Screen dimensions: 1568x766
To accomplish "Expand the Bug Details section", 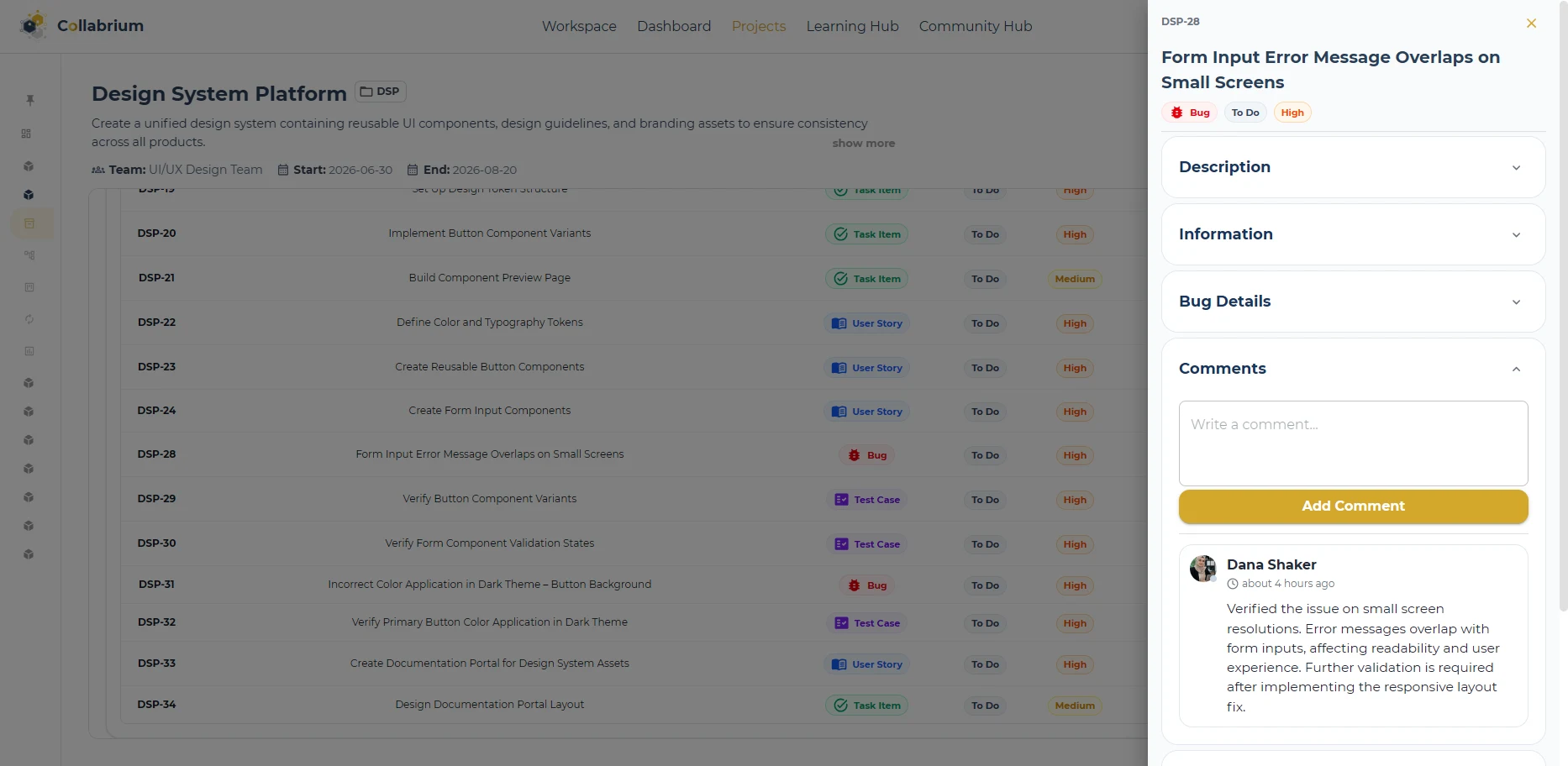I will (1353, 302).
